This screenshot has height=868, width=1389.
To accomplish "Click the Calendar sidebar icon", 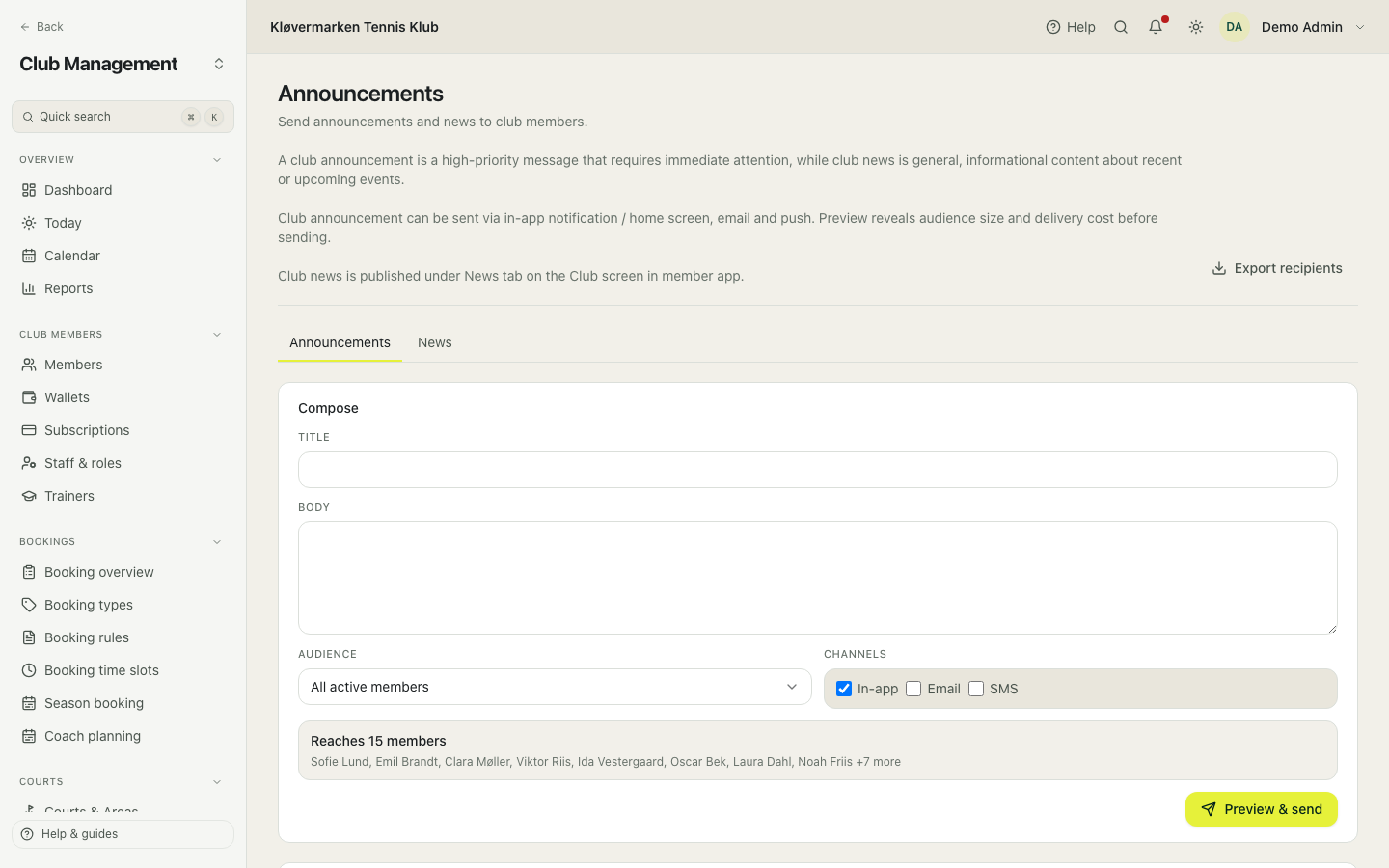I will (x=29, y=256).
